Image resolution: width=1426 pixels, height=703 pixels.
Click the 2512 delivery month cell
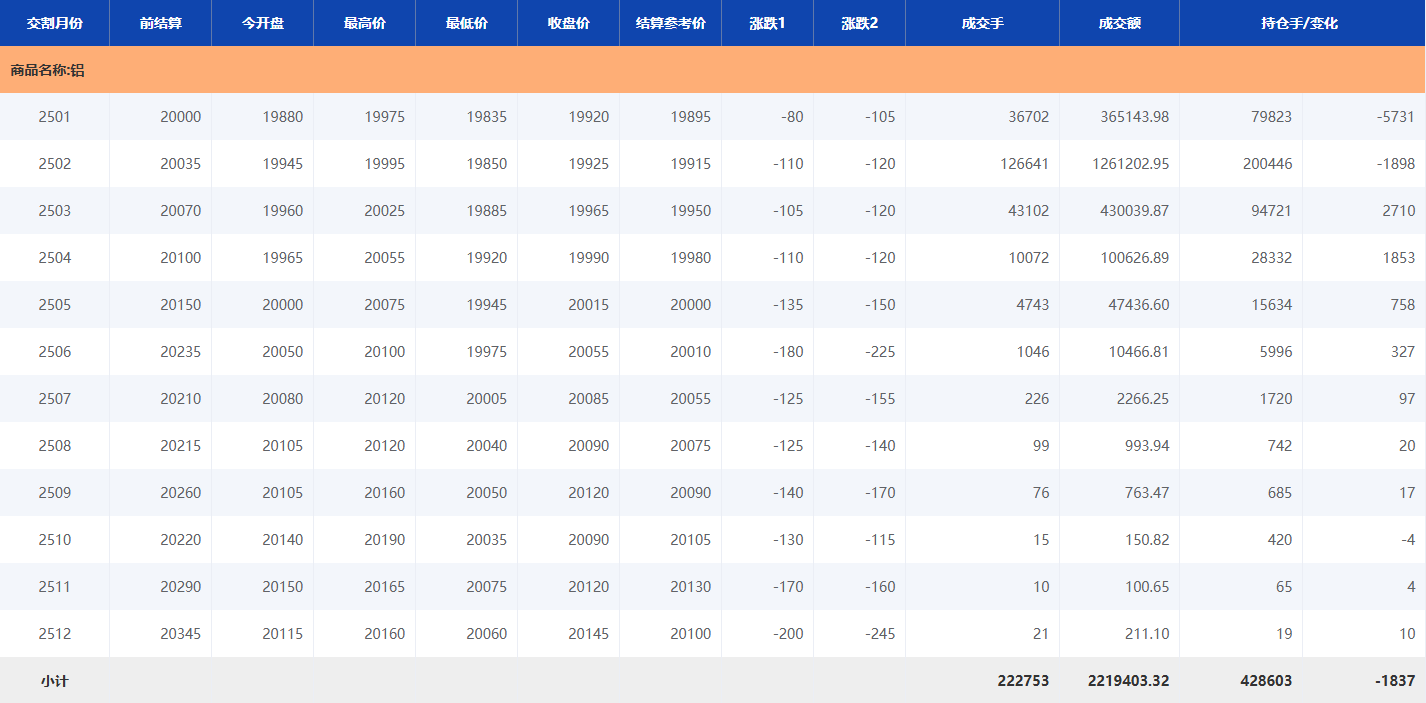click(54, 634)
